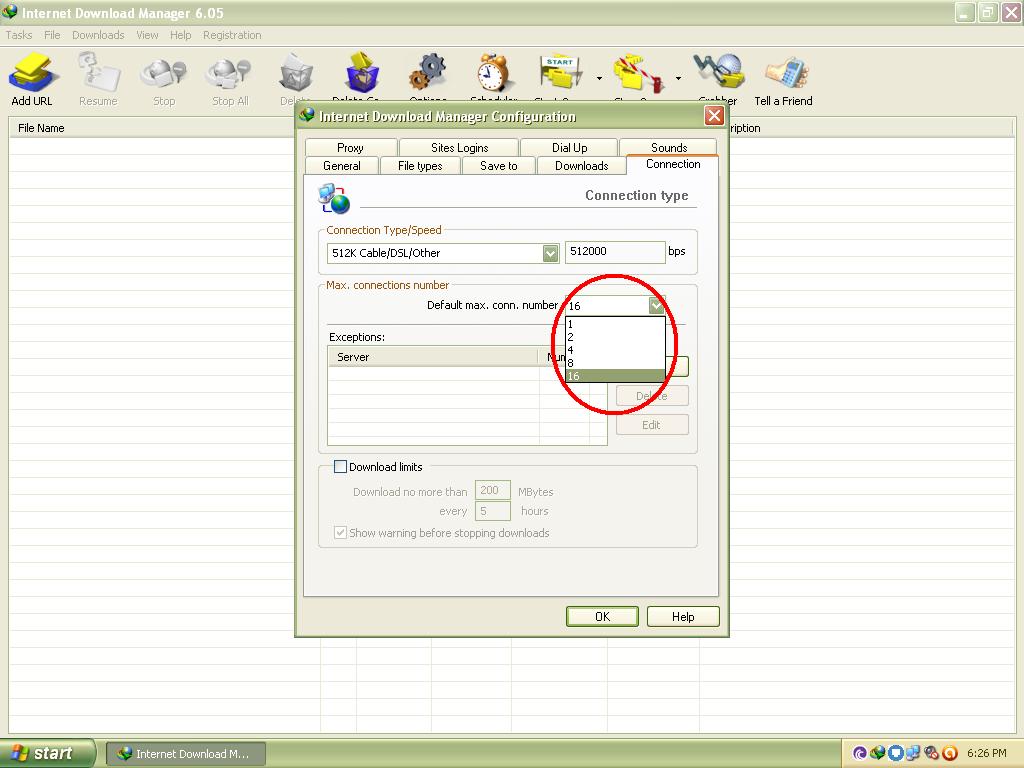
Task: Open the View menu
Action: point(147,35)
